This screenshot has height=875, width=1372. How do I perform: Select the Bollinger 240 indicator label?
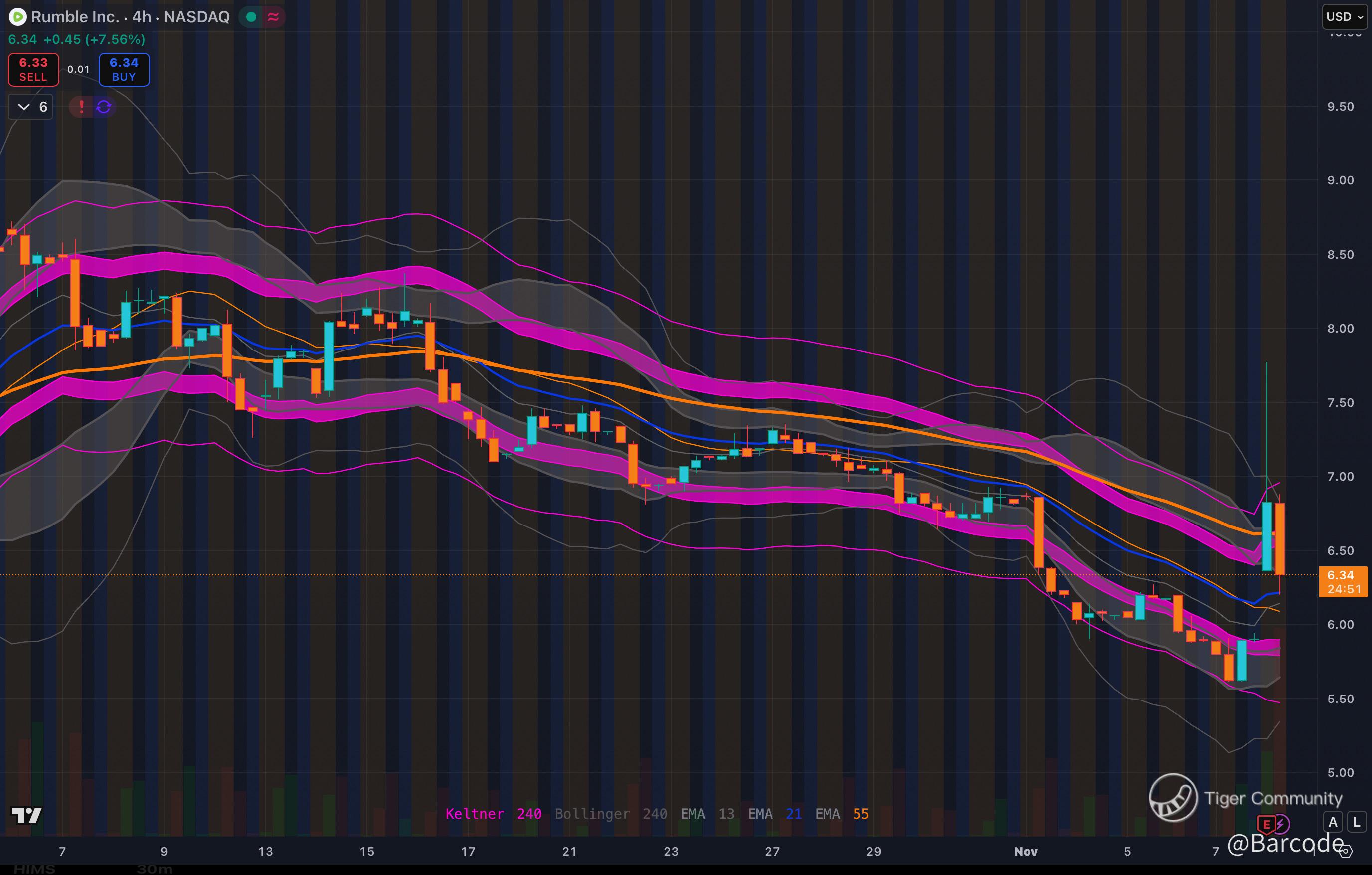610,814
